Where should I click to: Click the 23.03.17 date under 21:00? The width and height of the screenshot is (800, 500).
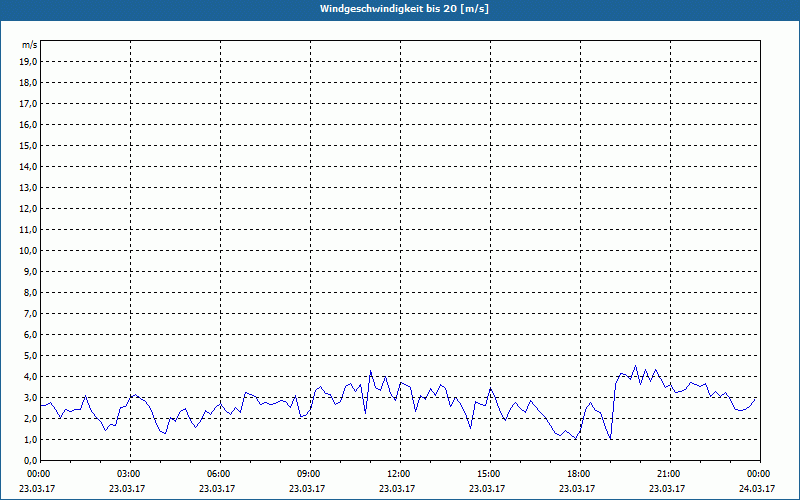(x=667, y=488)
